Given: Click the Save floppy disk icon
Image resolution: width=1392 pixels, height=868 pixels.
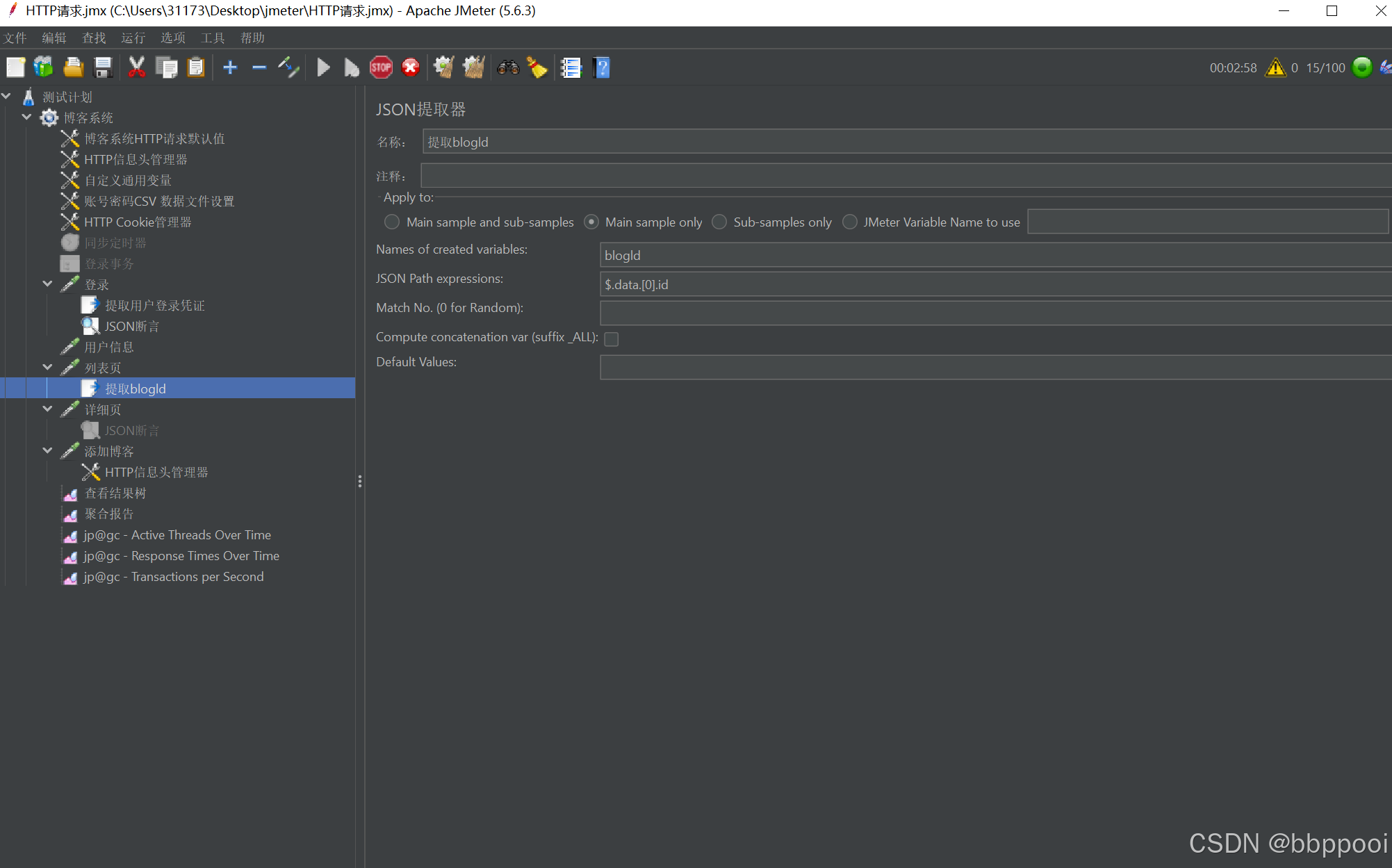Looking at the screenshot, I should pyautogui.click(x=103, y=67).
